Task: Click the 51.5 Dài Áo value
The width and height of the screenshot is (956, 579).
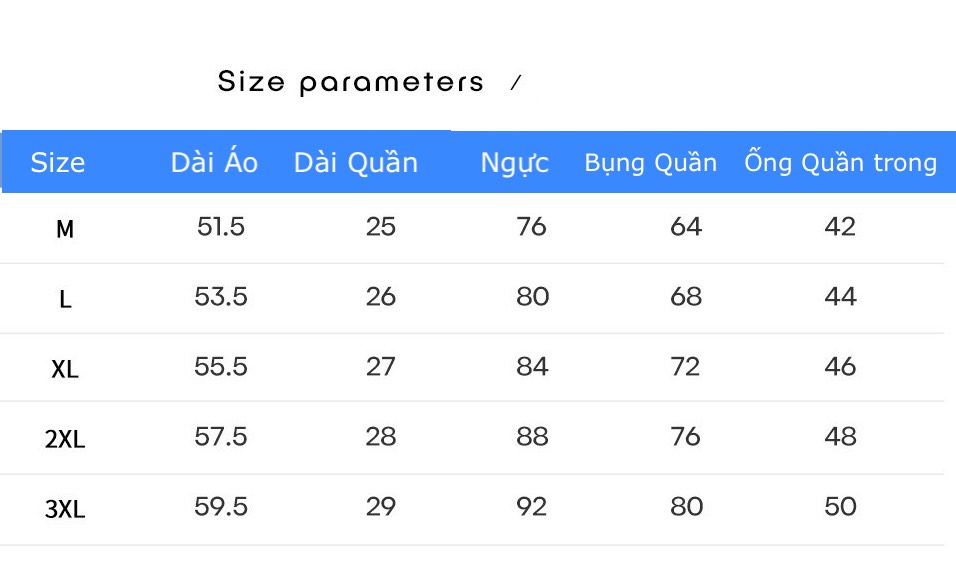Action: [x=221, y=227]
